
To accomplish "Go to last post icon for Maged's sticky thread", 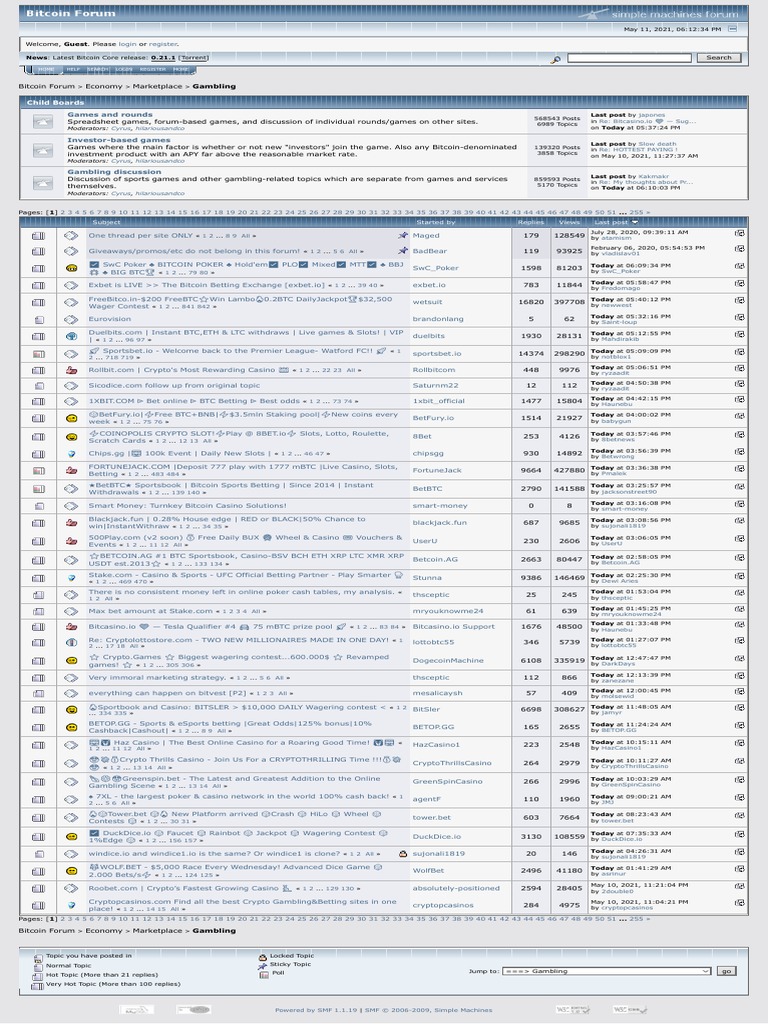I will pos(739,233).
